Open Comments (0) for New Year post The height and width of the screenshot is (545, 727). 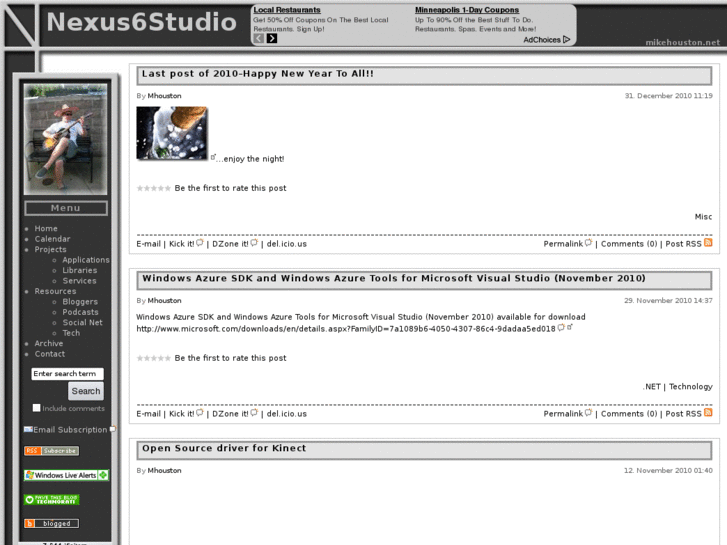tap(629, 244)
